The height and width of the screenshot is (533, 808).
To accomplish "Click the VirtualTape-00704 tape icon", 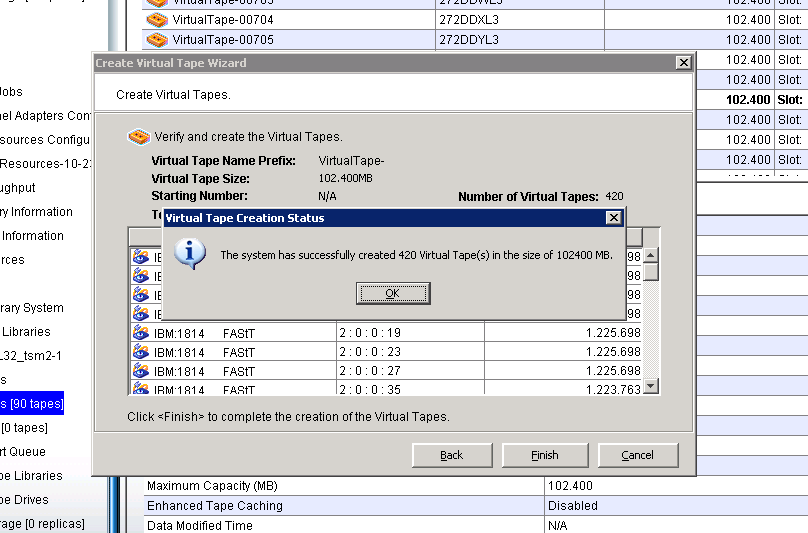I will click(x=157, y=20).
